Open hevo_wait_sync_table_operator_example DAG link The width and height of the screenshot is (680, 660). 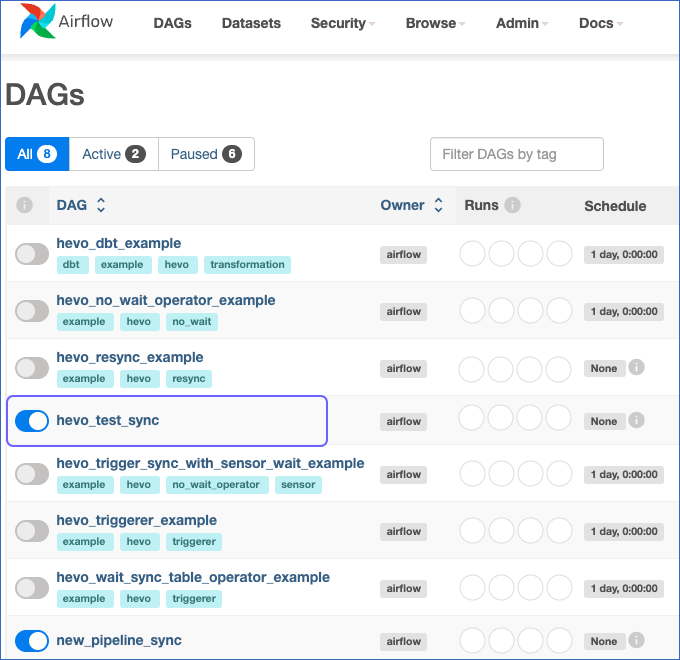tap(193, 577)
